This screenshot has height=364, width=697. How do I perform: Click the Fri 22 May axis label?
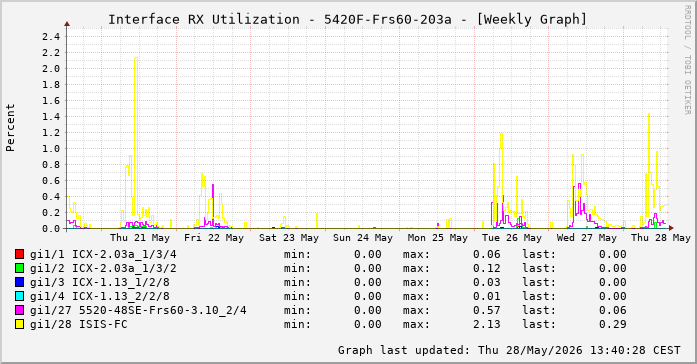point(214,238)
